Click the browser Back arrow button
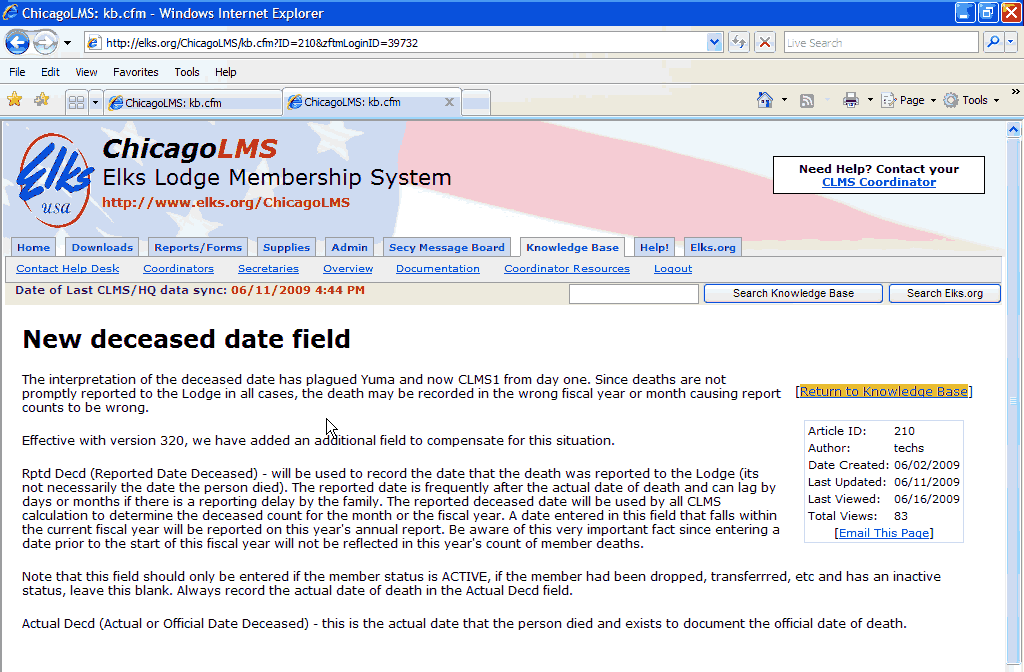This screenshot has width=1024, height=672. click(x=17, y=42)
